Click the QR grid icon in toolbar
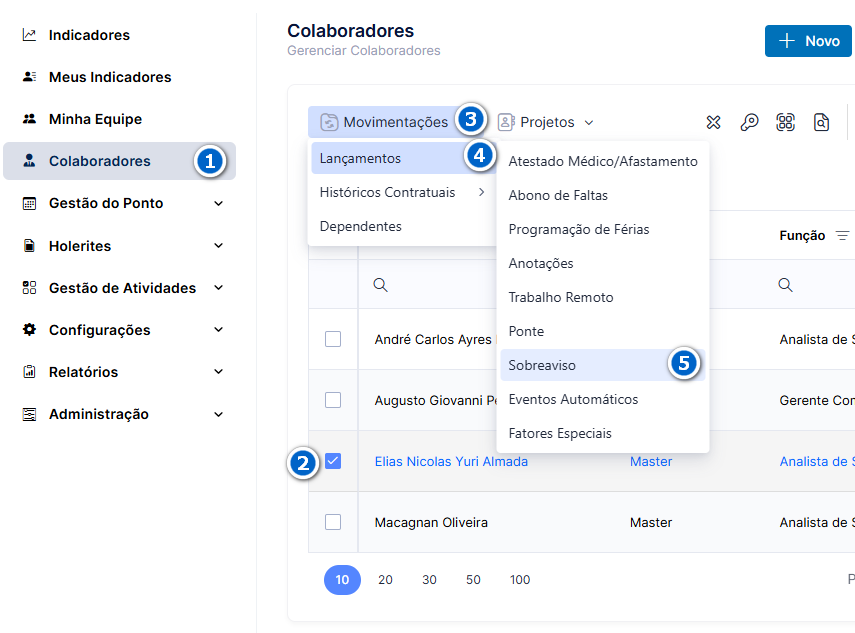The width and height of the screenshot is (855, 633). pos(785,122)
